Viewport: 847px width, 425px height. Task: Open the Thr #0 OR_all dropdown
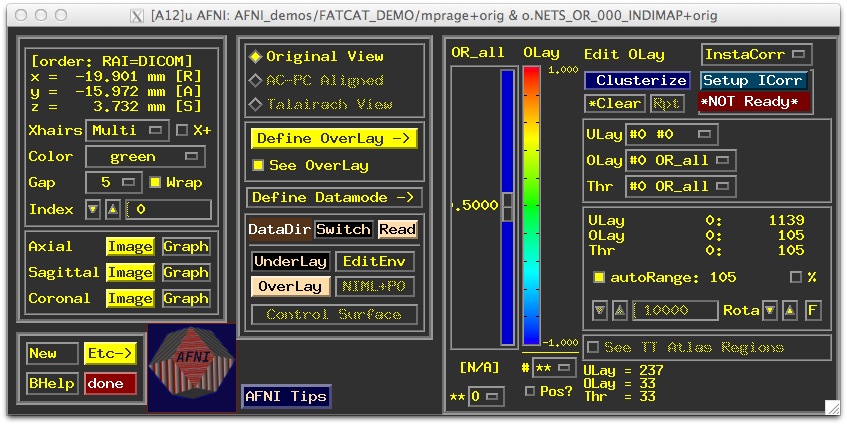click(680, 186)
